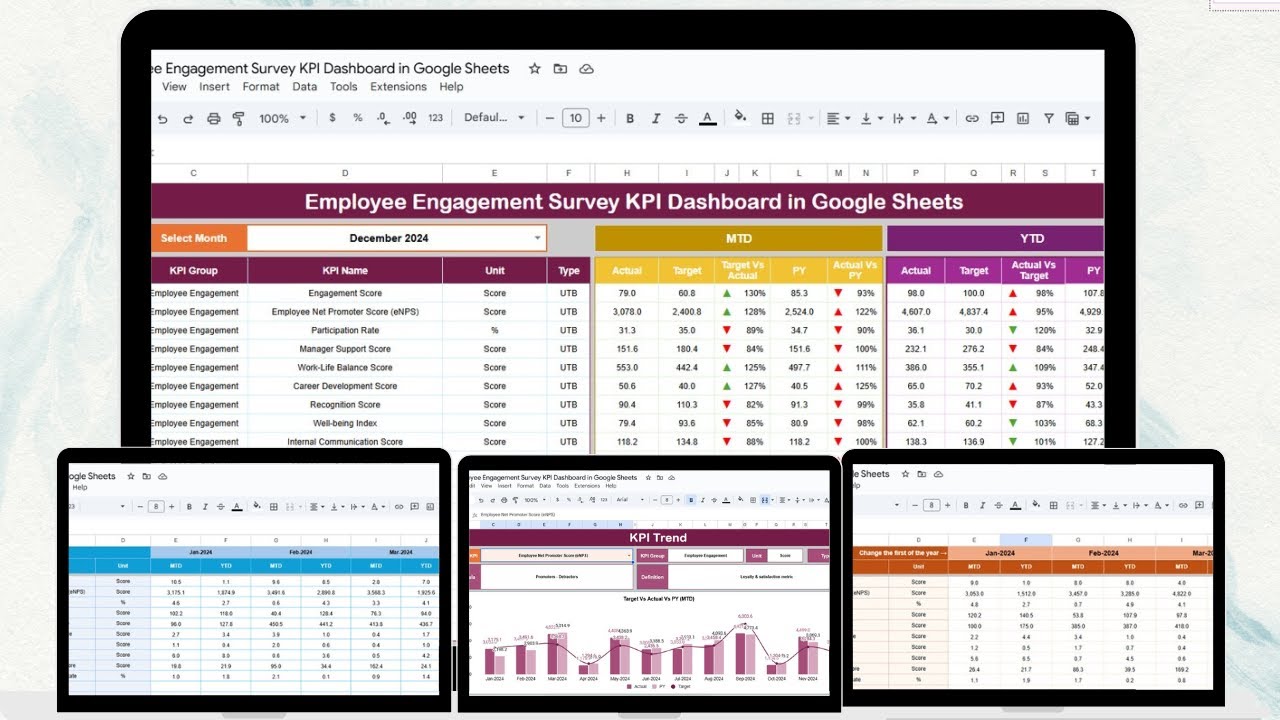1280x720 pixels.
Task: Toggle bold in the bottom-left window toolbar
Action: coord(190,506)
